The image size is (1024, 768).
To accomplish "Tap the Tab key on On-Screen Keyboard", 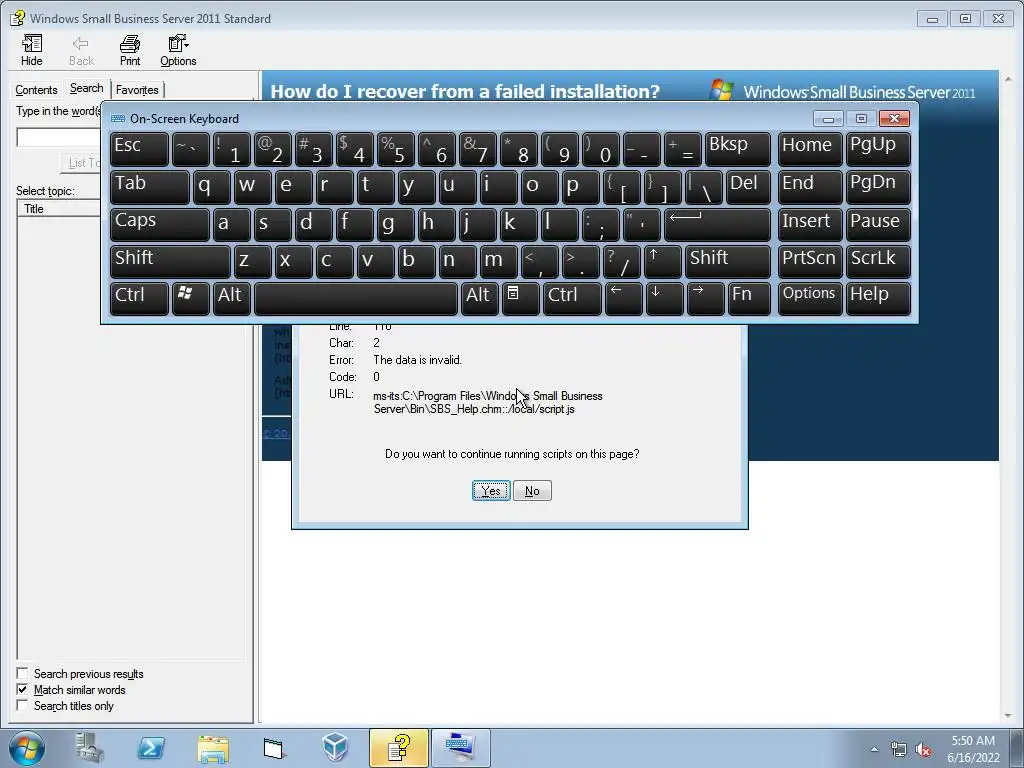I will tap(150, 187).
